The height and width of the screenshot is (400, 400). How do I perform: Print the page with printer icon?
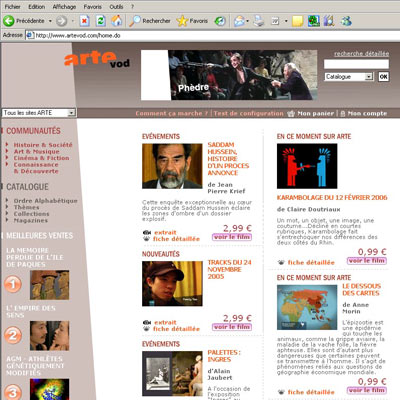pos(259,21)
